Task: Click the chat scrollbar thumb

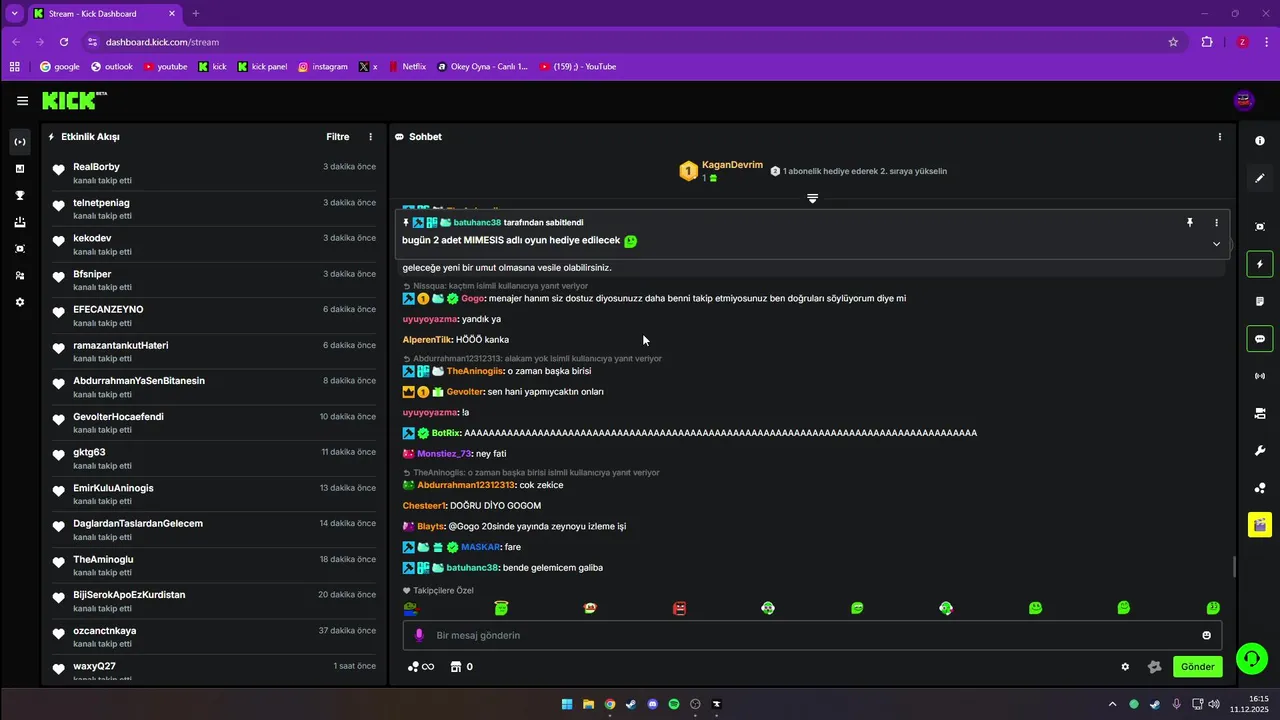Action: (1233, 566)
